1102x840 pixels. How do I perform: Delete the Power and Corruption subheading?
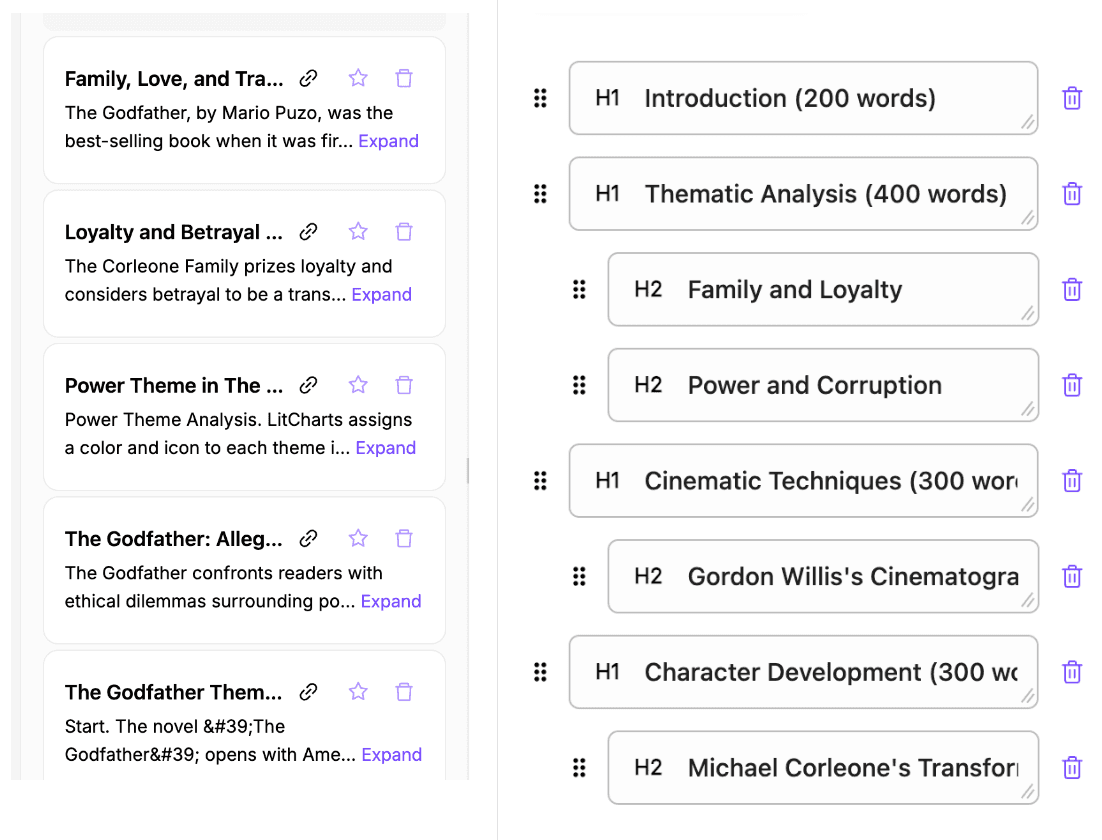pos(1072,385)
